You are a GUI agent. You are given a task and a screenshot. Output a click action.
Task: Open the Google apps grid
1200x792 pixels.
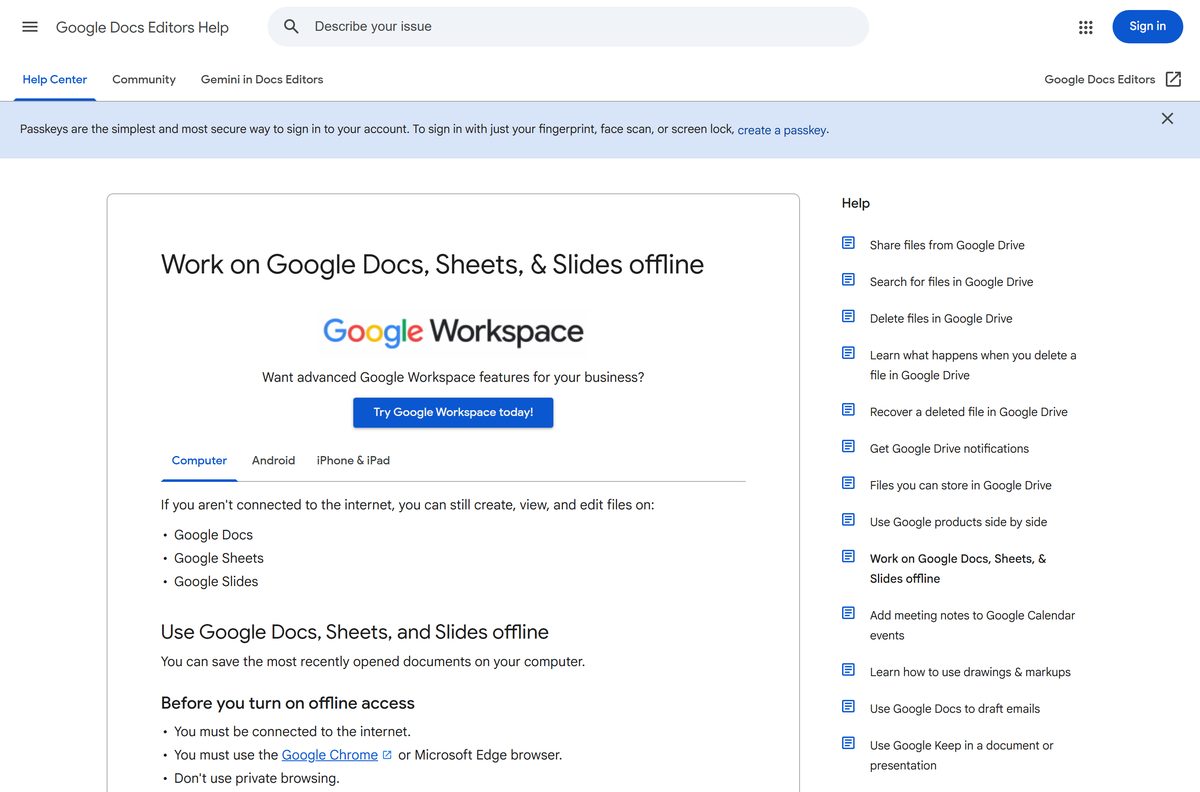[x=1086, y=27]
